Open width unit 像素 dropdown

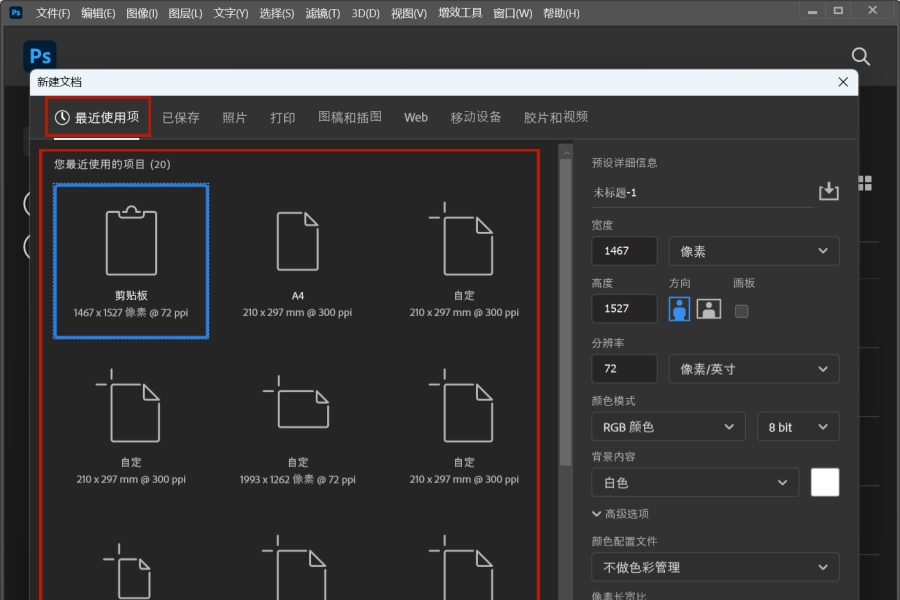click(754, 251)
